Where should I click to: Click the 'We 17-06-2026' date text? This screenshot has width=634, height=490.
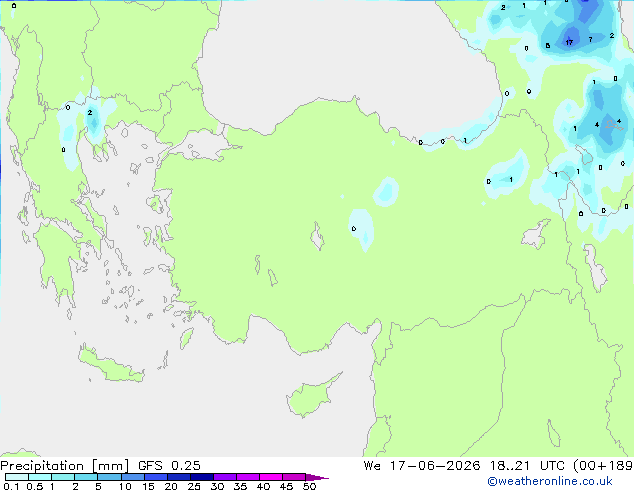(422, 466)
